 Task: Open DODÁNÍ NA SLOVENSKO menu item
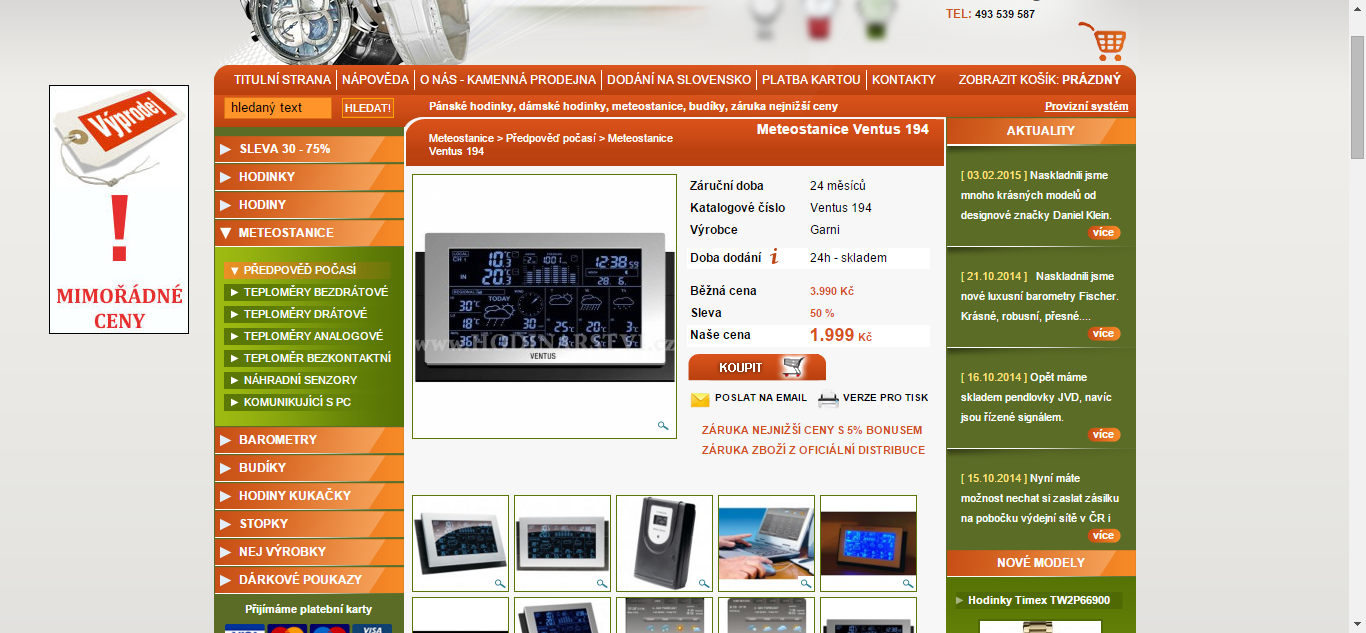tap(679, 80)
